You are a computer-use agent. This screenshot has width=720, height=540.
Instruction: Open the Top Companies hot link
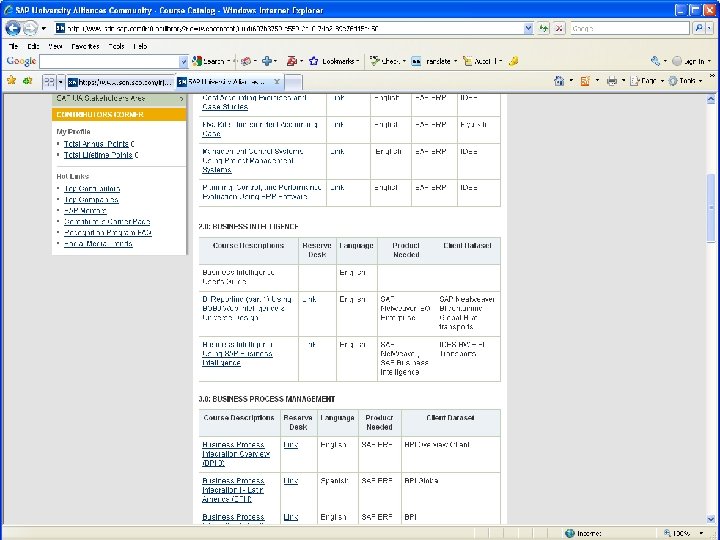coord(91,200)
